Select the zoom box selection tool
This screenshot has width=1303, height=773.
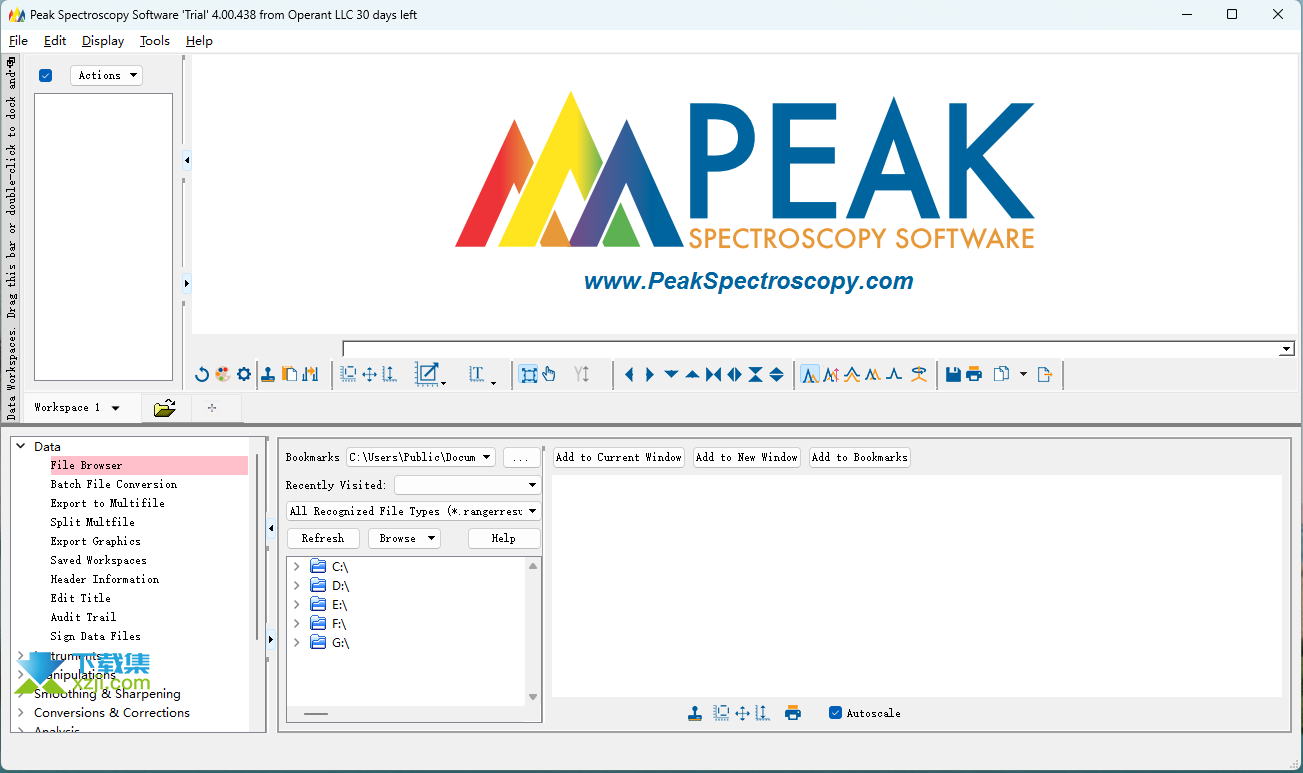point(528,374)
